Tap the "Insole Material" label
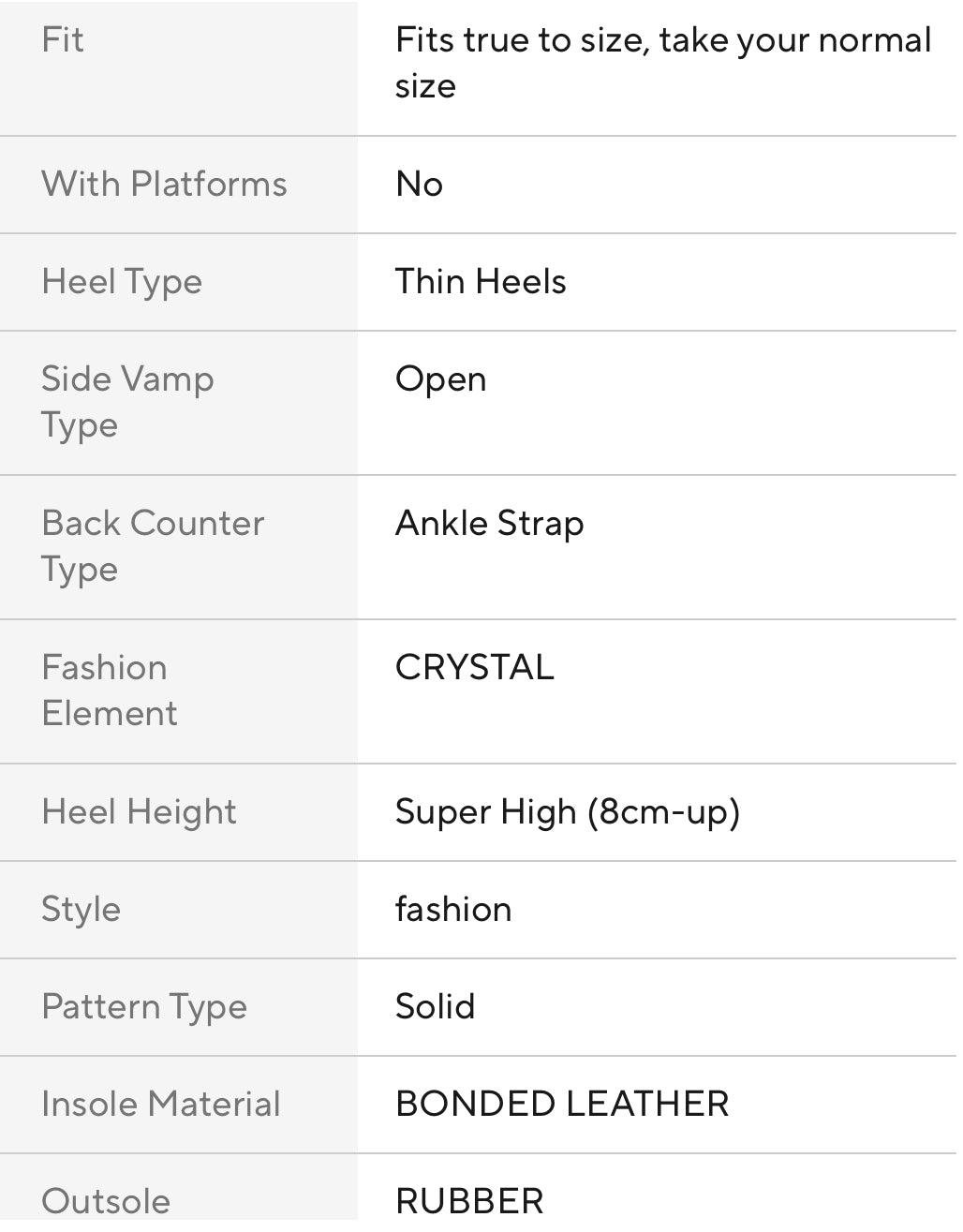 [x=160, y=1105]
